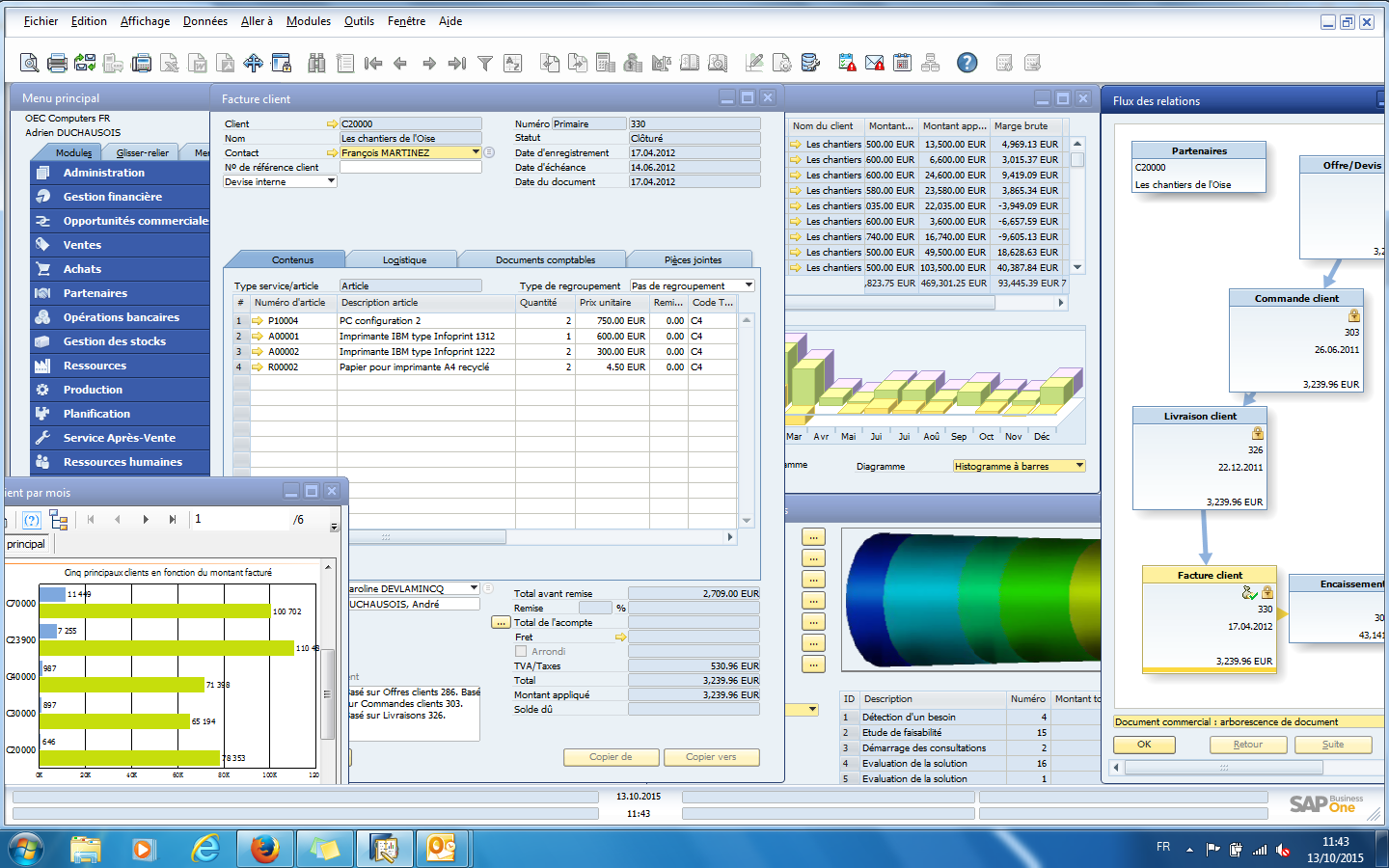The image size is (1389, 868).
Task: Switch to the Documents comptables tab
Action: tap(545, 259)
